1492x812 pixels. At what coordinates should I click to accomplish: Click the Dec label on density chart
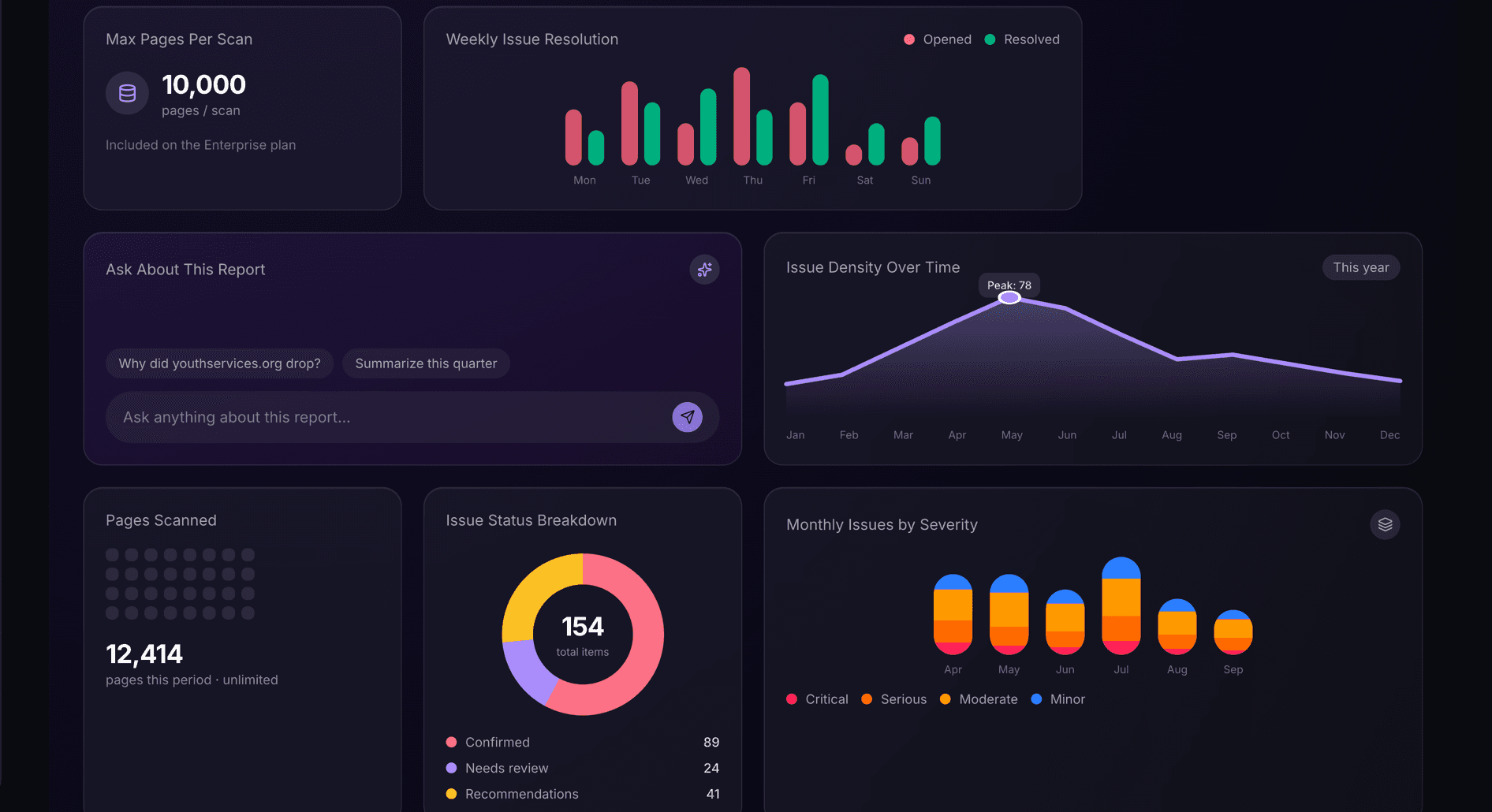tap(1389, 435)
